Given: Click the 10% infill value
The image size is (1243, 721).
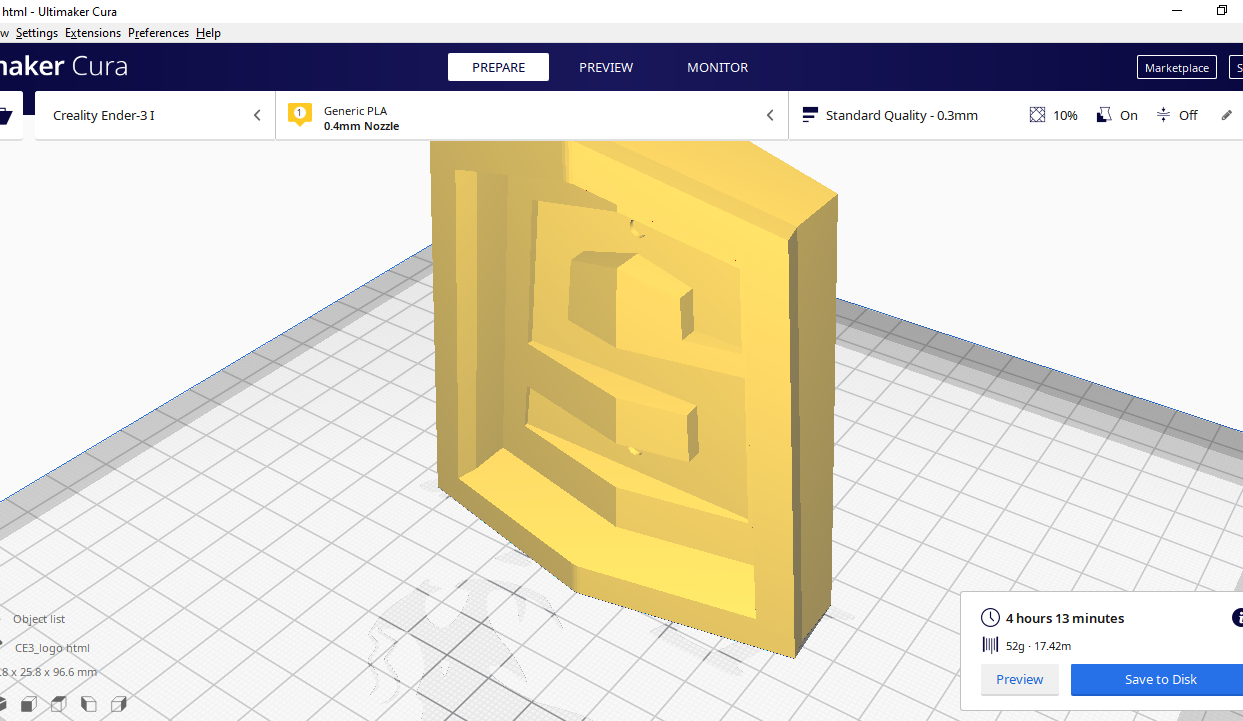Looking at the screenshot, I should (1065, 116).
